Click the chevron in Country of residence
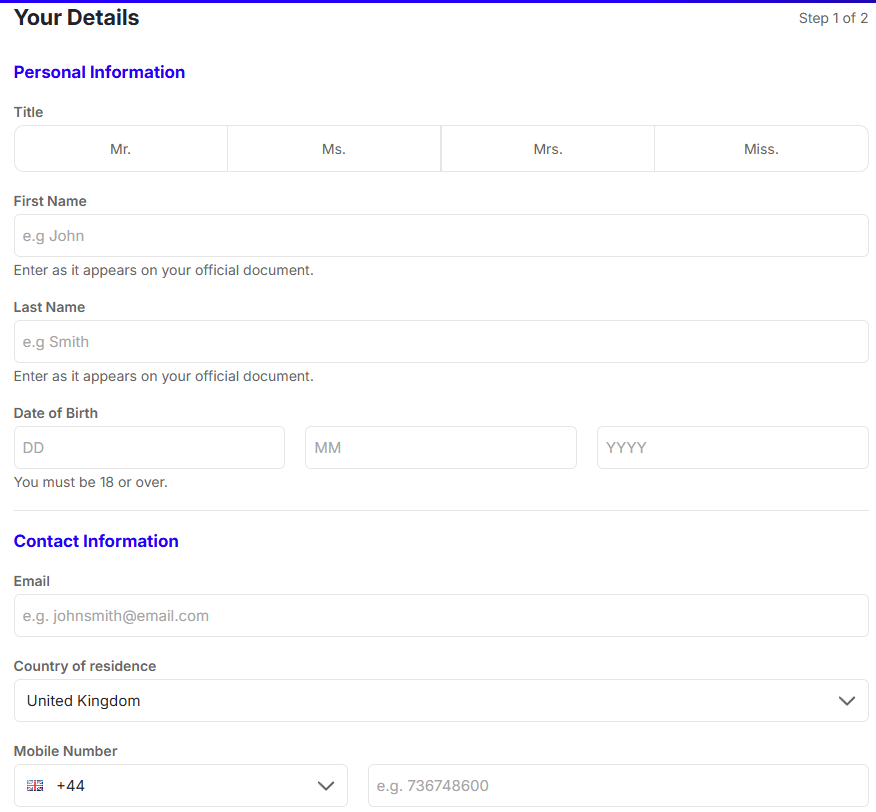Viewport: 876px width, 812px height. pyautogui.click(x=847, y=701)
